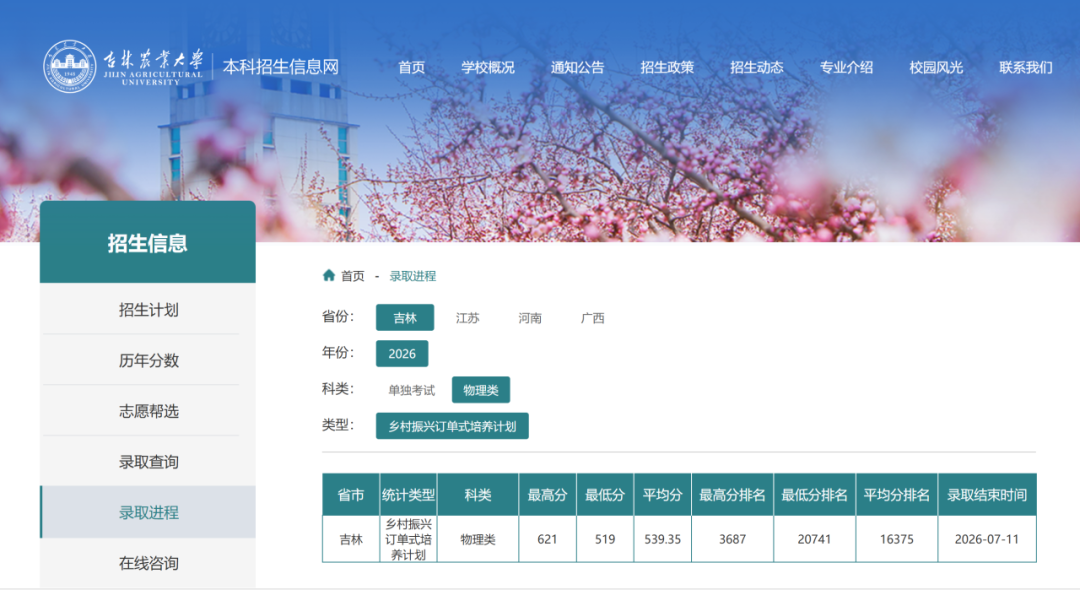1080x590 pixels.
Task: Open 招生计划 in the sidebar
Action: 148,310
